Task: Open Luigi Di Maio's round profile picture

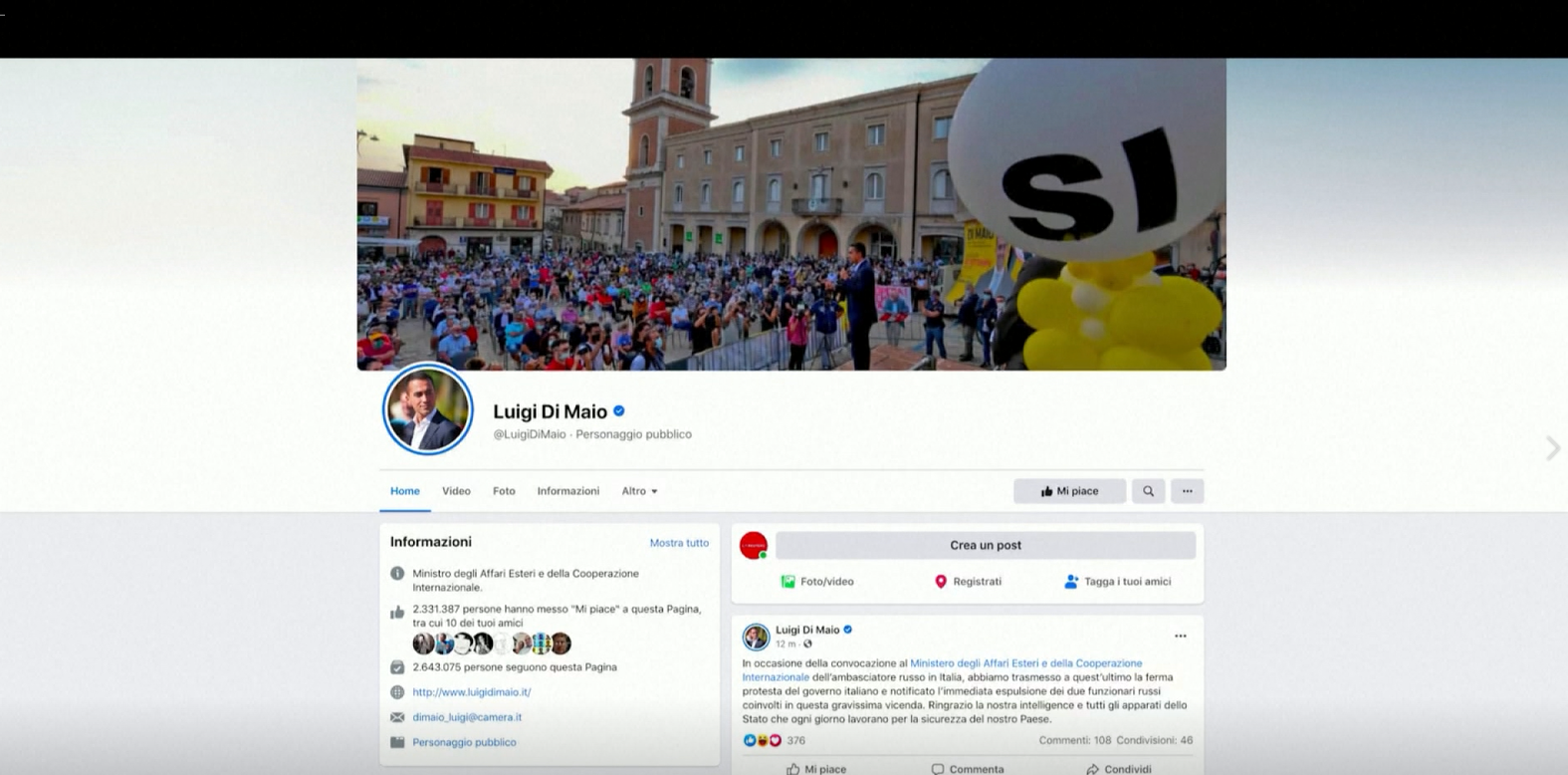Action: click(x=428, y=409)
